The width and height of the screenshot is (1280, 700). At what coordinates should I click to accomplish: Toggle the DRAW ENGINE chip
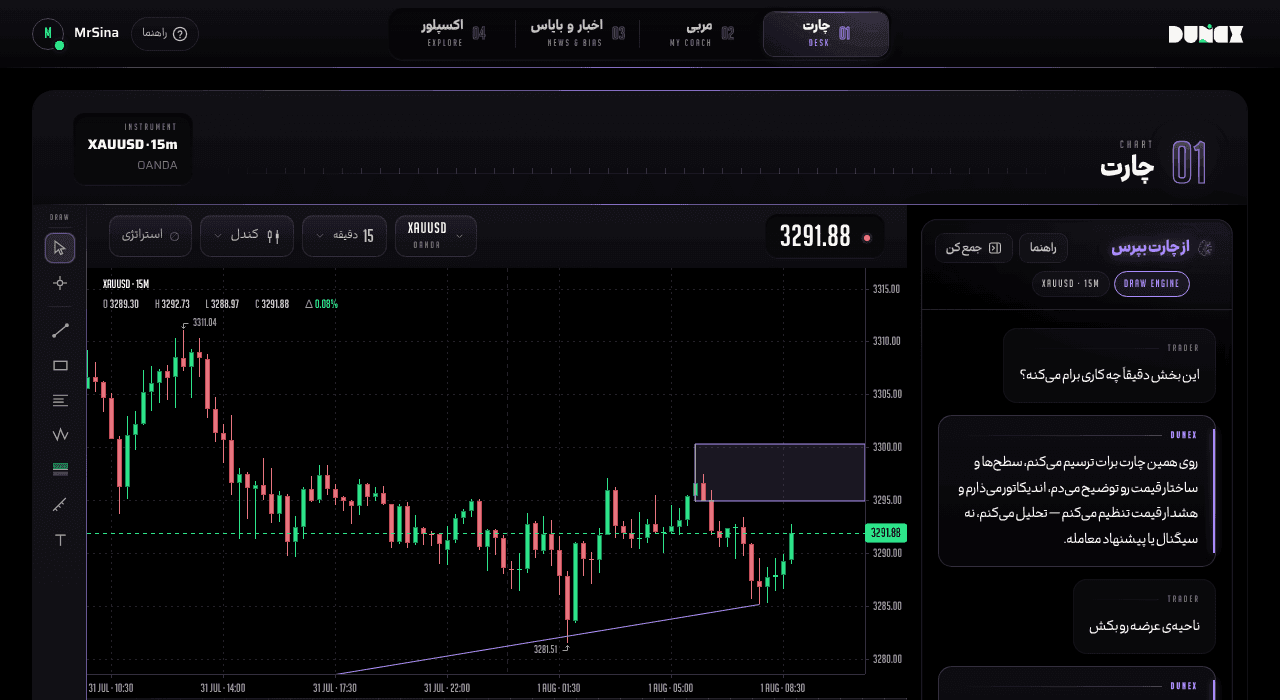tap(1151, 284)
